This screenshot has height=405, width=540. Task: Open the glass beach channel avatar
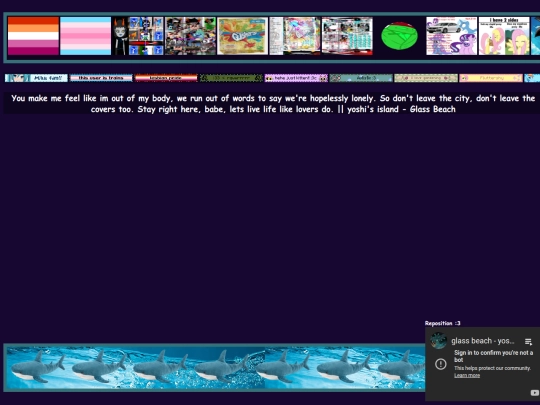point(438,341)
